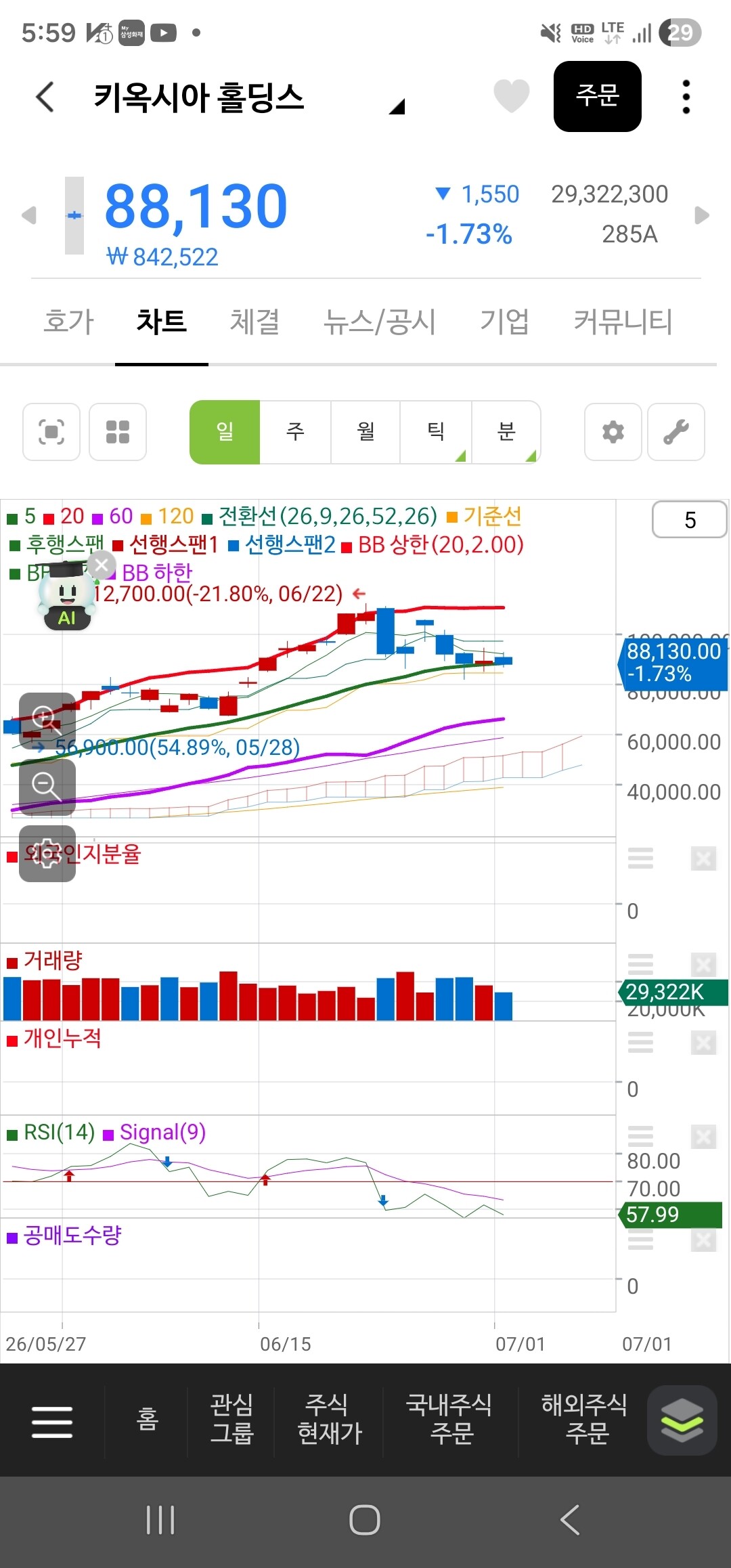Tap the 주문 order button
Screen dimensions: 731x1568
point(598,96)
